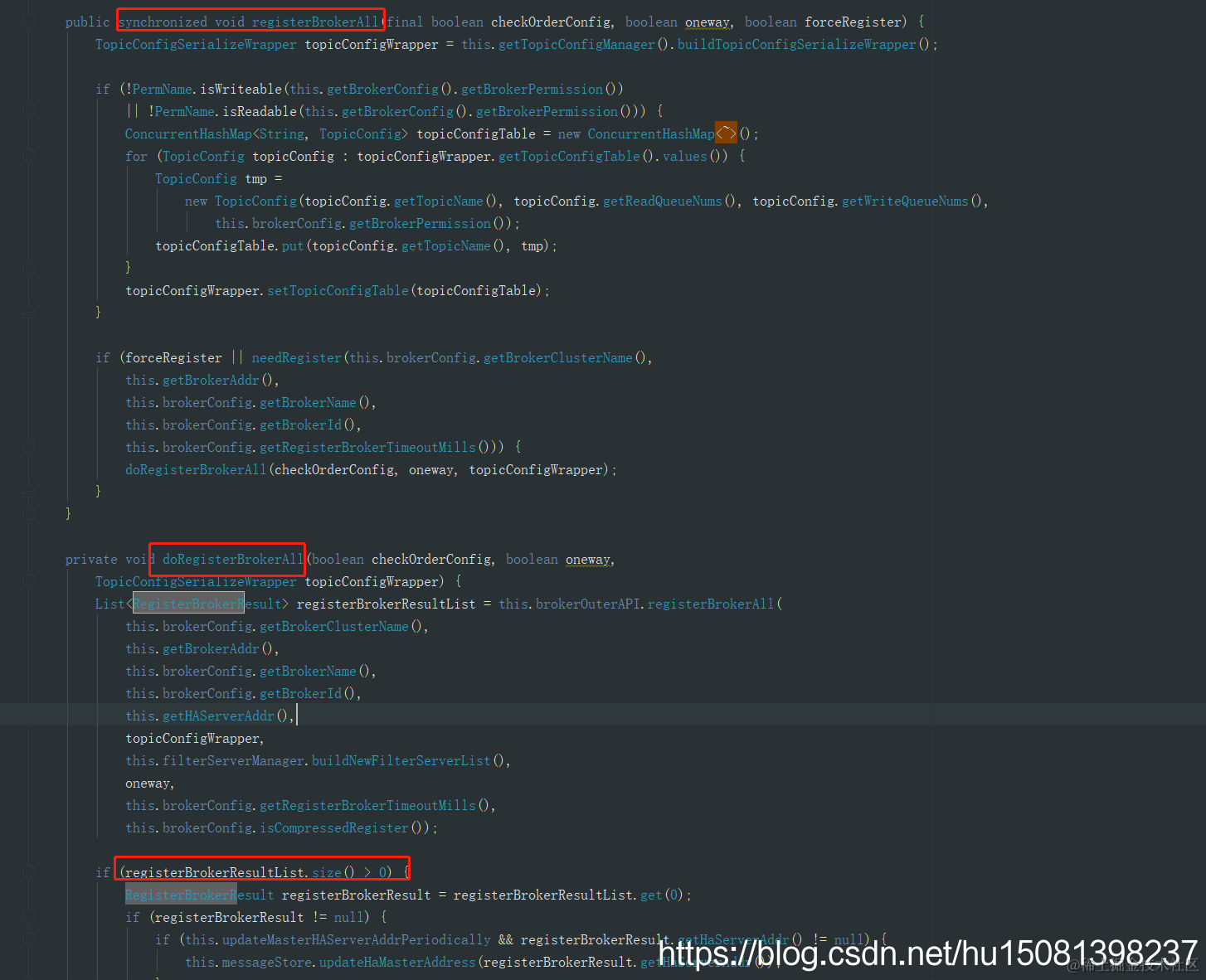Click 'synchronized' keyword in the method signature
The image size is (1206, 980).
(x=163, y=22)
